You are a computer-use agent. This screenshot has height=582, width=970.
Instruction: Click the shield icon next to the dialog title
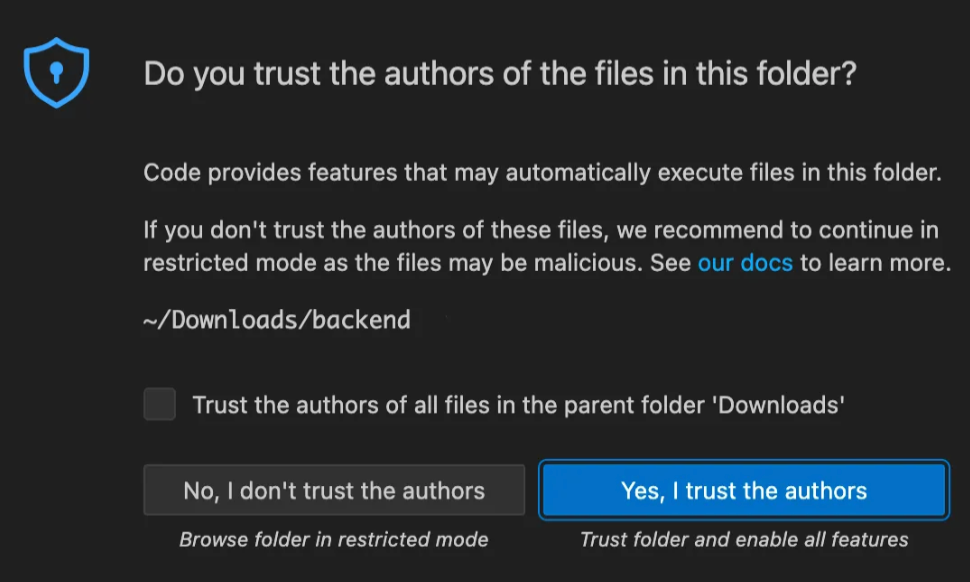tap(57, 70)
